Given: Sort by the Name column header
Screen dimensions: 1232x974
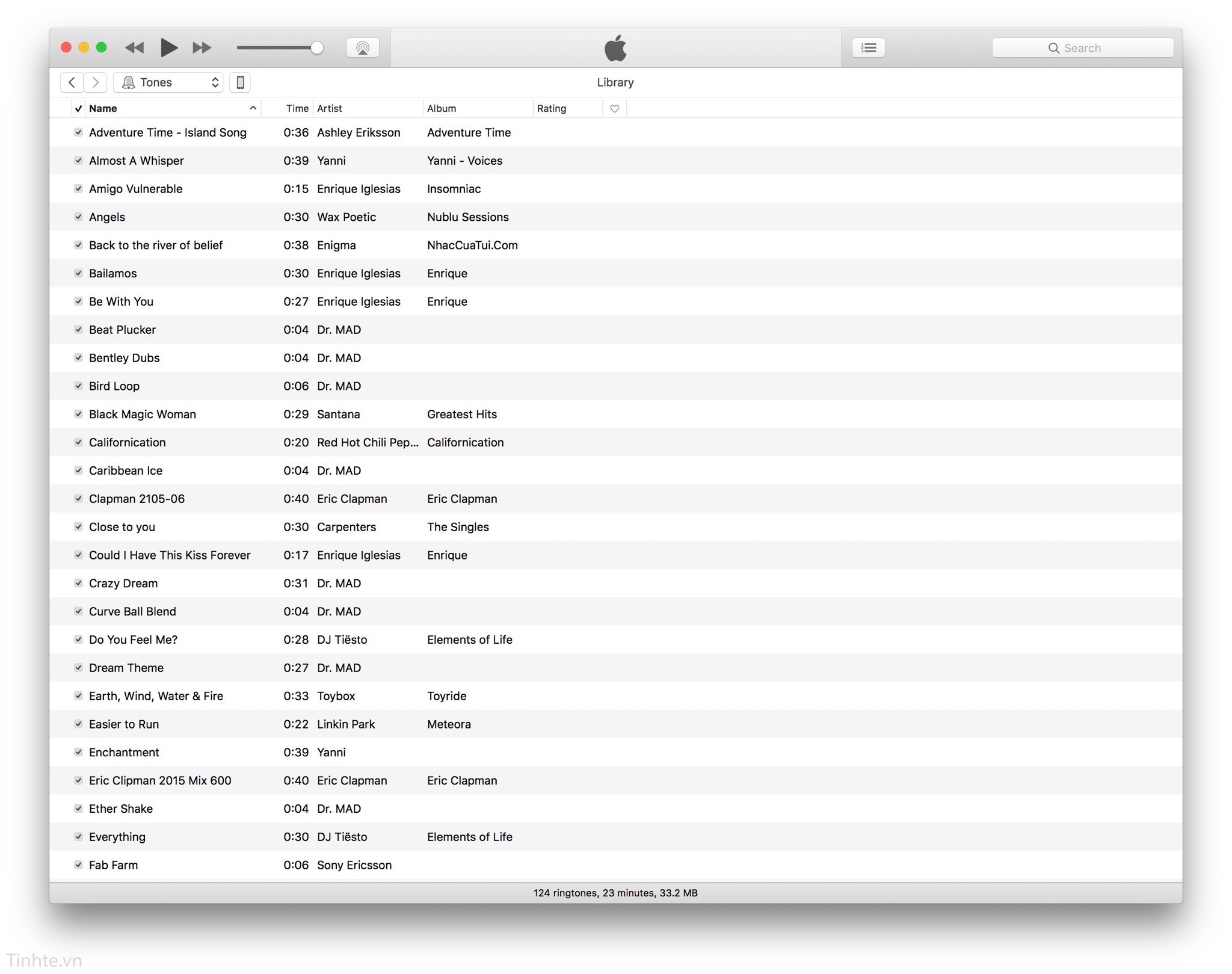Looking at the screenshot, I should [103, 108].
